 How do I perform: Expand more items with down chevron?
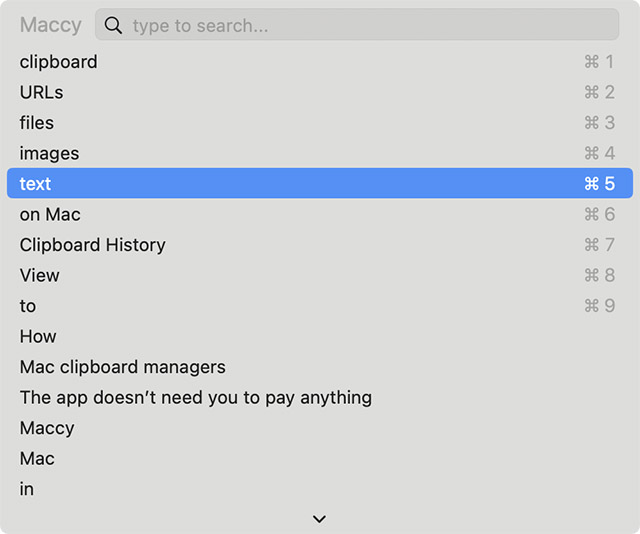coord(320,519)
